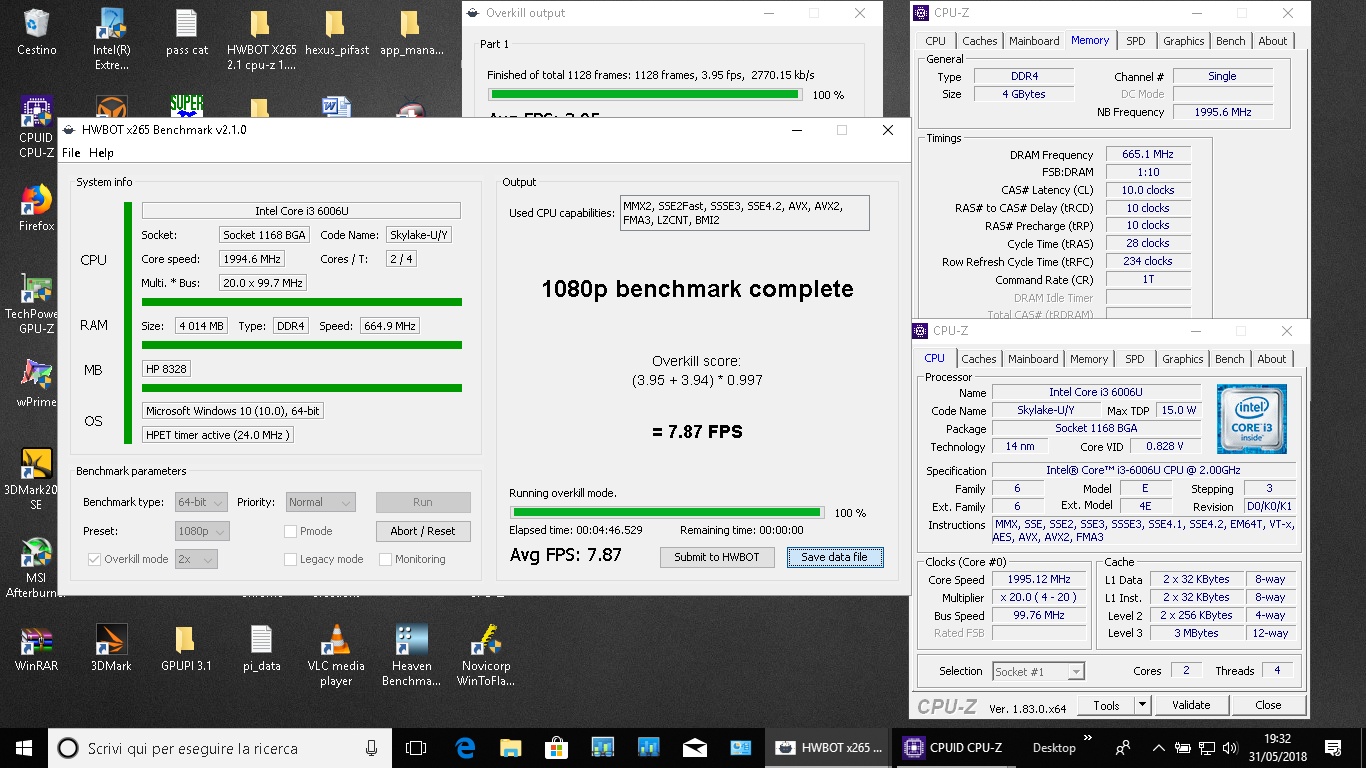
Task: Open the Overkill mode 2x dropdown
Action: [196, 559]
